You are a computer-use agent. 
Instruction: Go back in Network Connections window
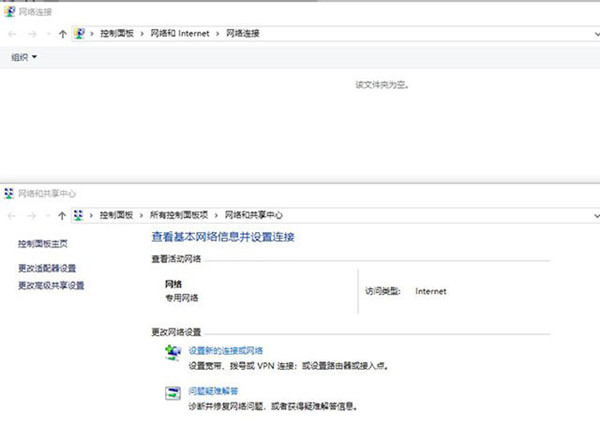point(12,34)
